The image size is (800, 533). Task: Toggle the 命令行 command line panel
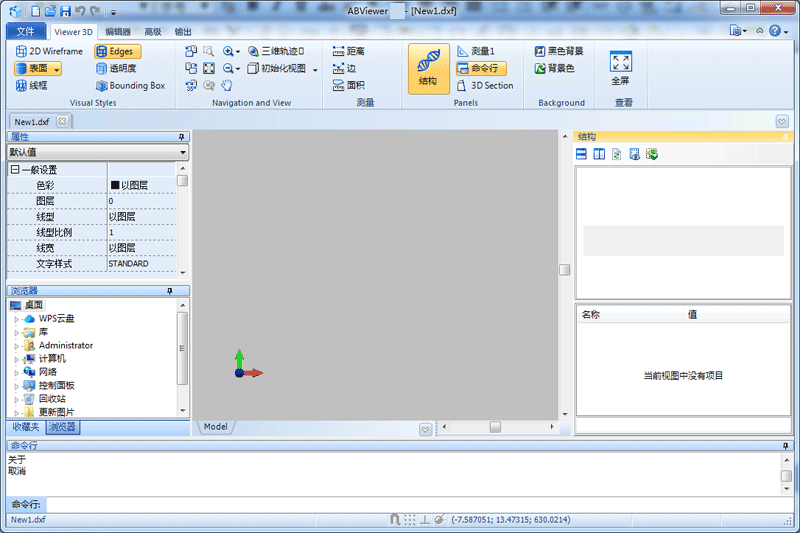481,69
